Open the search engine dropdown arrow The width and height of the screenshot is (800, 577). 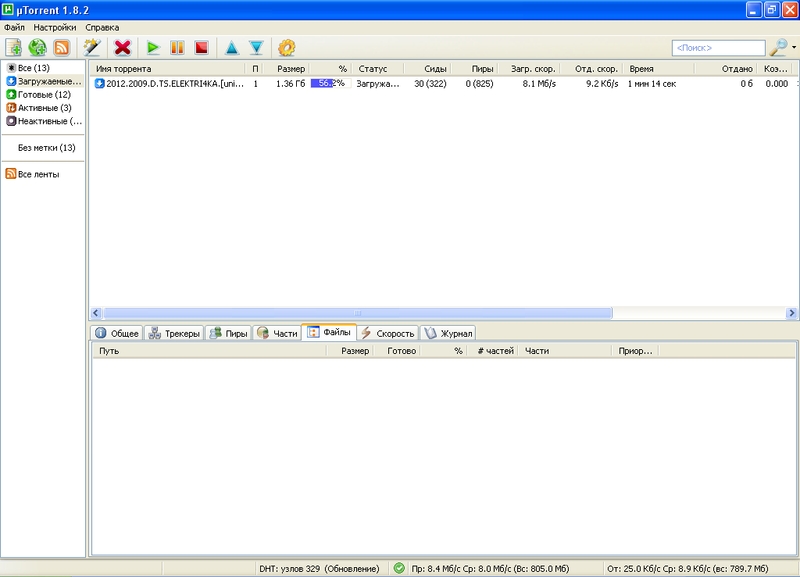pos(794,47)
